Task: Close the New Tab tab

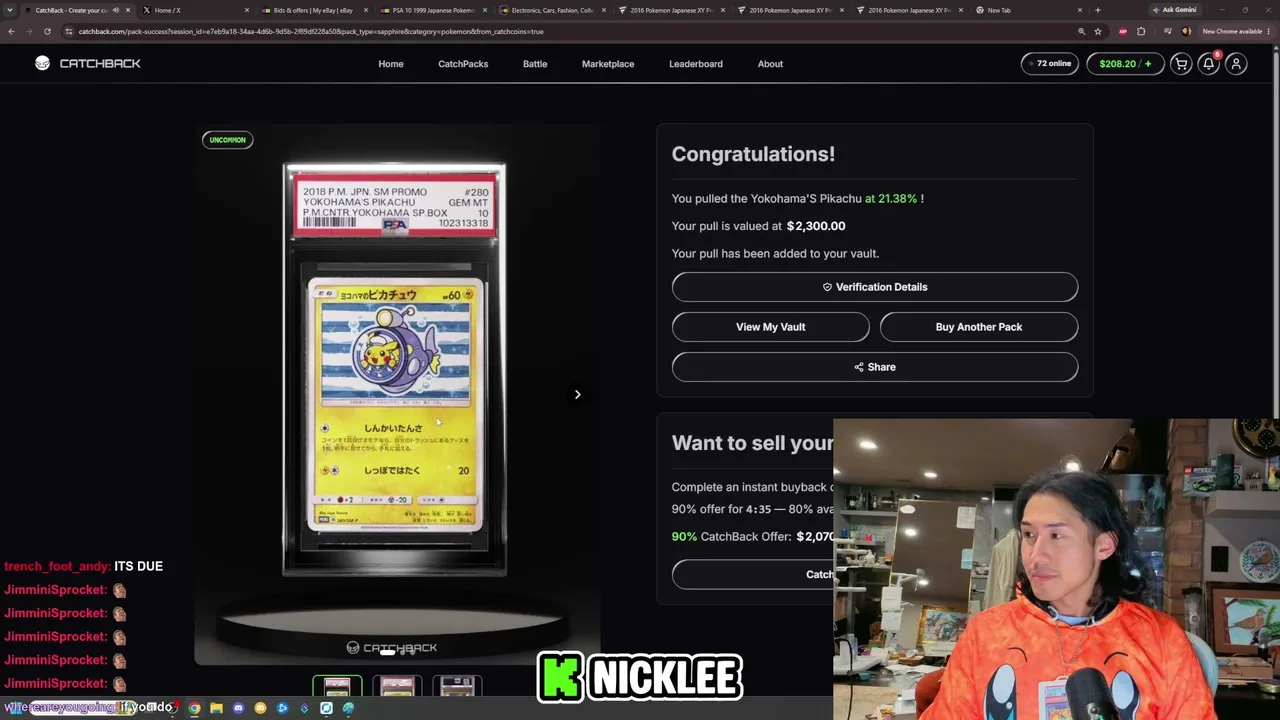Action: click(1080, 10)
